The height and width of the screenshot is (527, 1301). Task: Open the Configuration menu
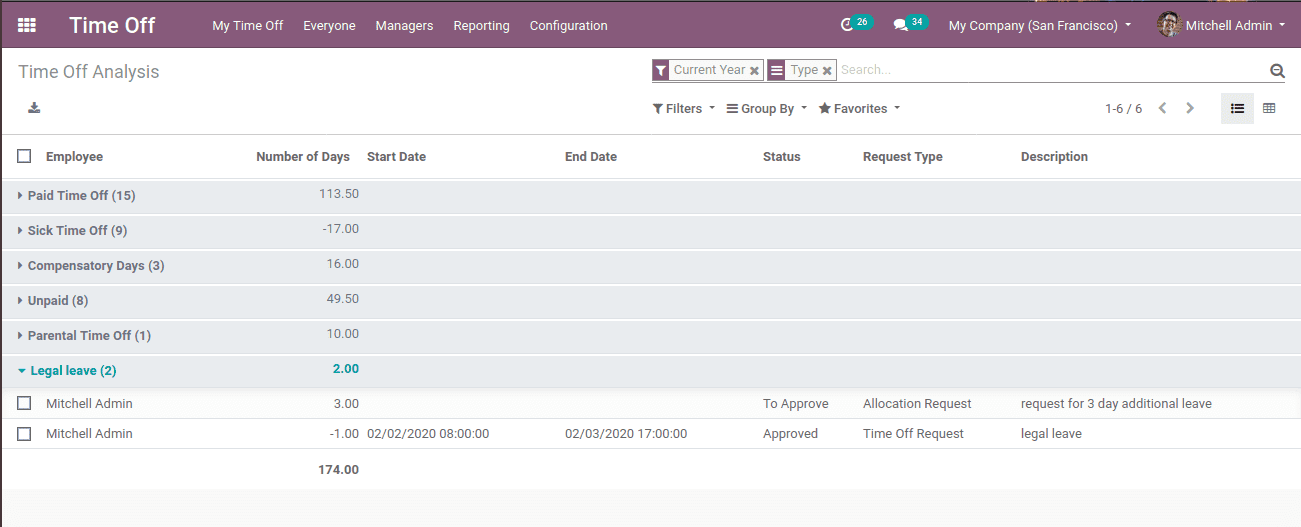[568, 25]
